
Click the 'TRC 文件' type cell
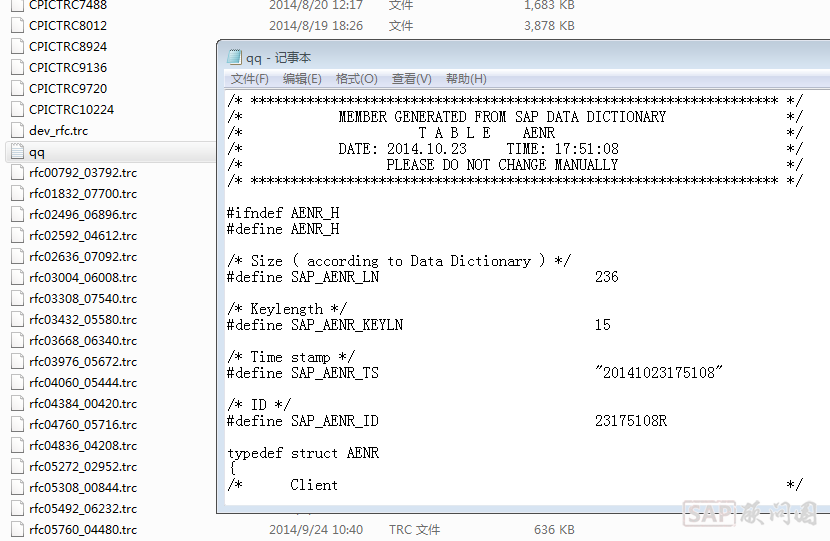pos(414,529)
